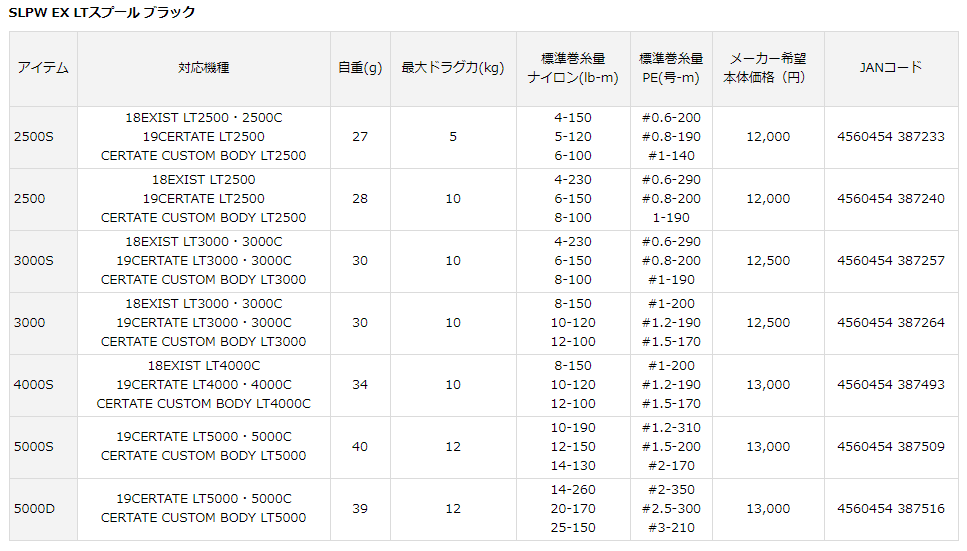The image size is (967, 551).
Task: Click JAN code 4560454 387509
Action: point(891,447)
